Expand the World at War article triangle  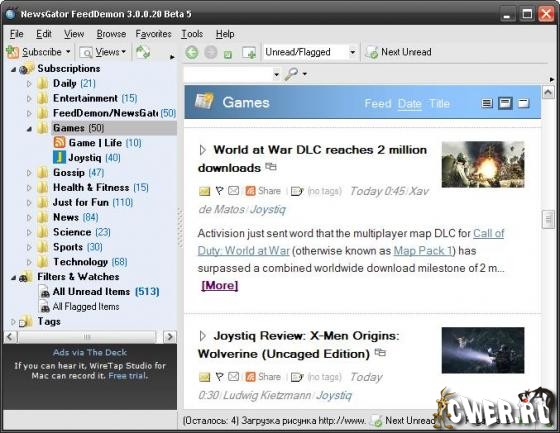[203, 150]
